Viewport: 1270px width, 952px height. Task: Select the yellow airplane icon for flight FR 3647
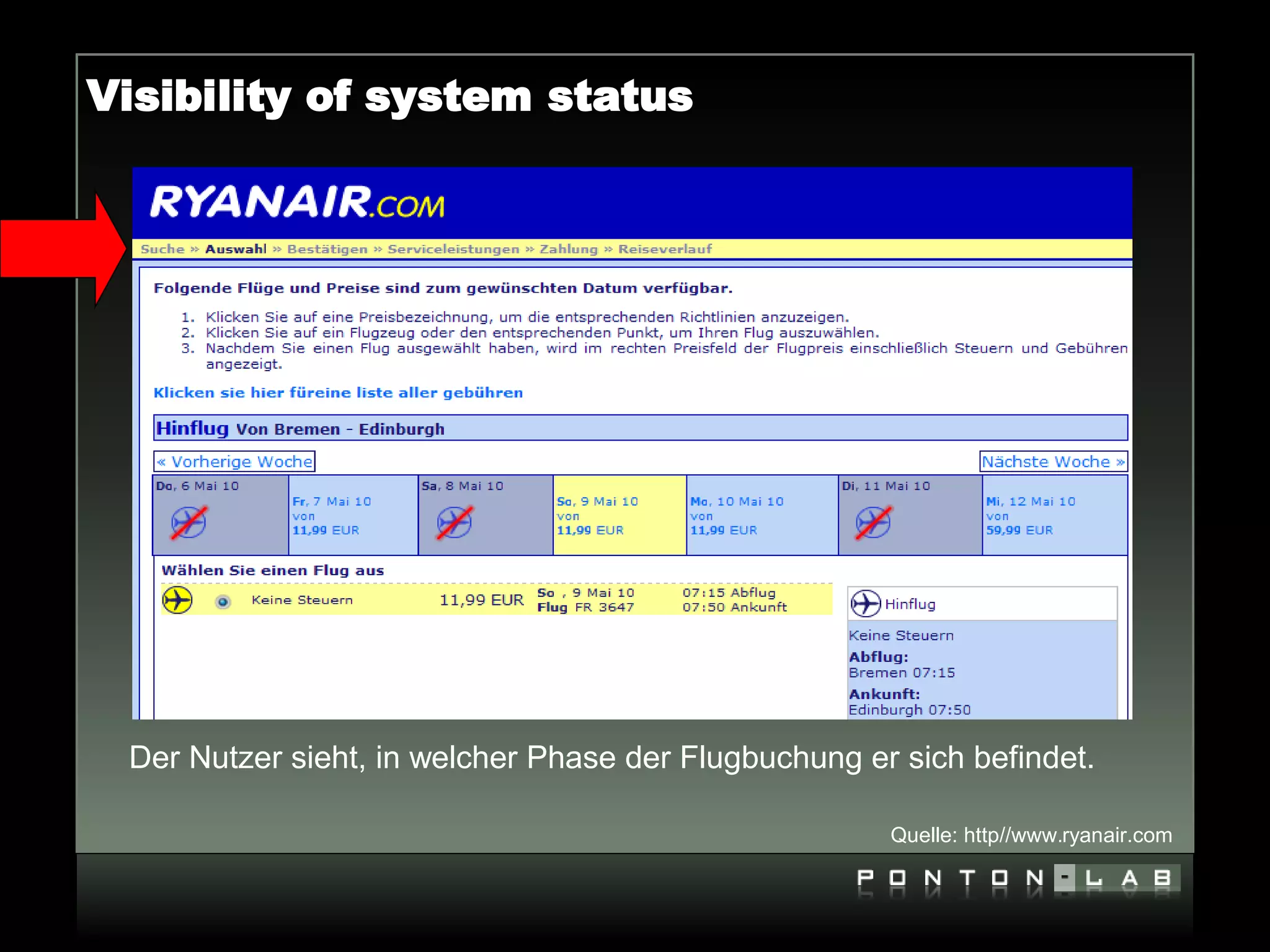click(x=177, y=600)
